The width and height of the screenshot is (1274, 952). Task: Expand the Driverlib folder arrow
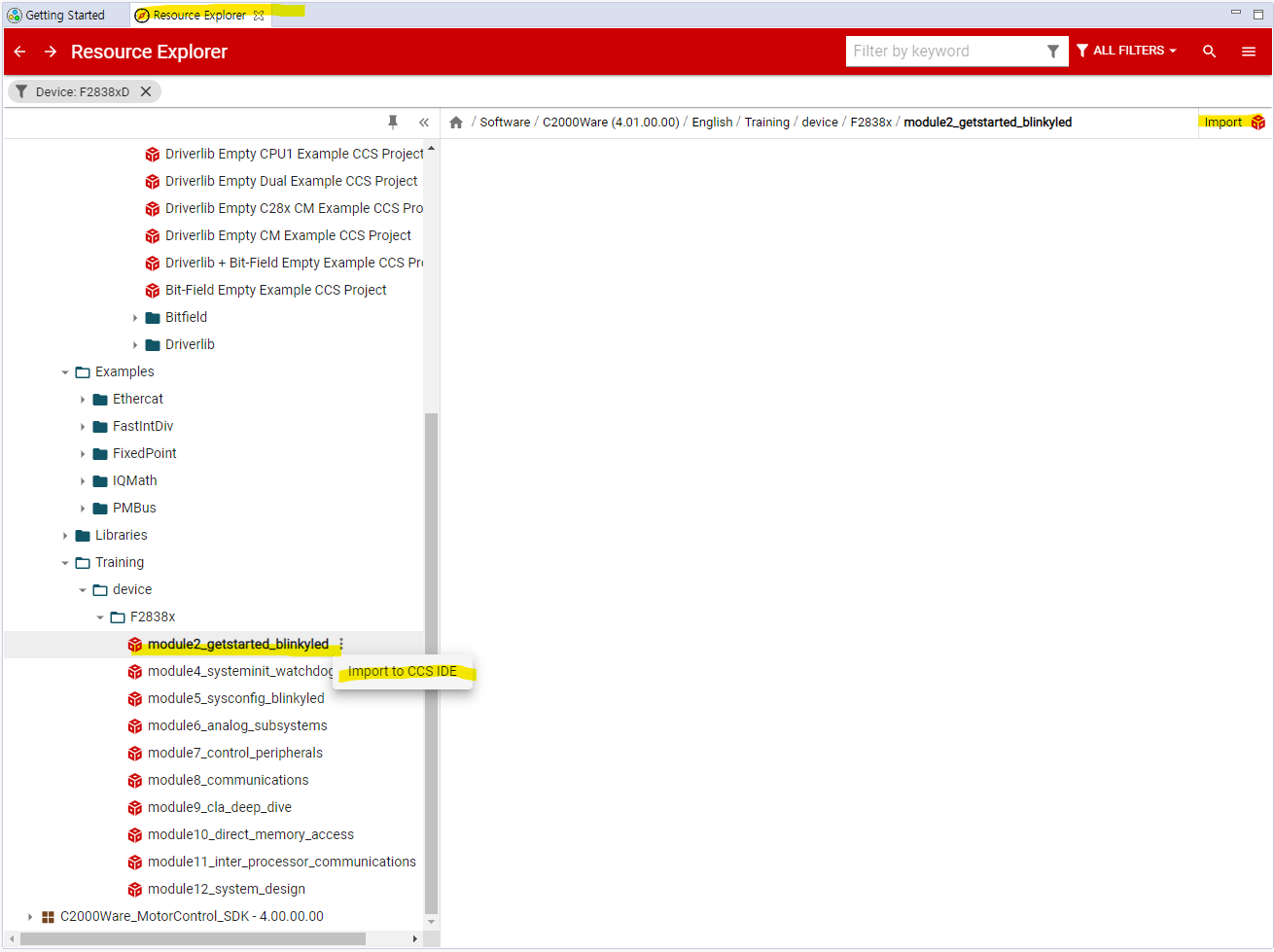(135, 345)
